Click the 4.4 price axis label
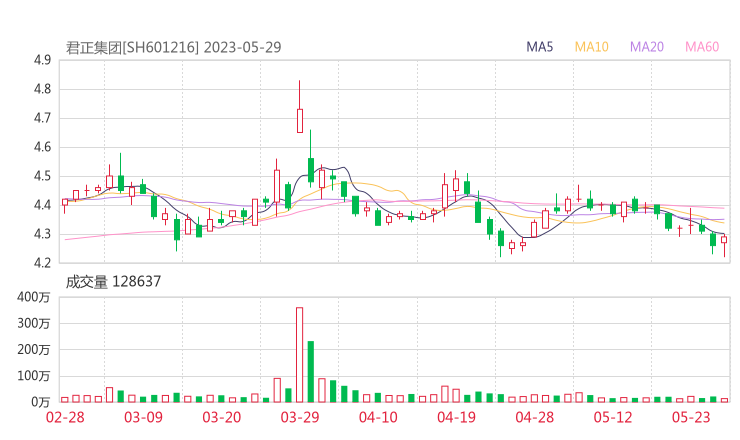 [42, 205]
